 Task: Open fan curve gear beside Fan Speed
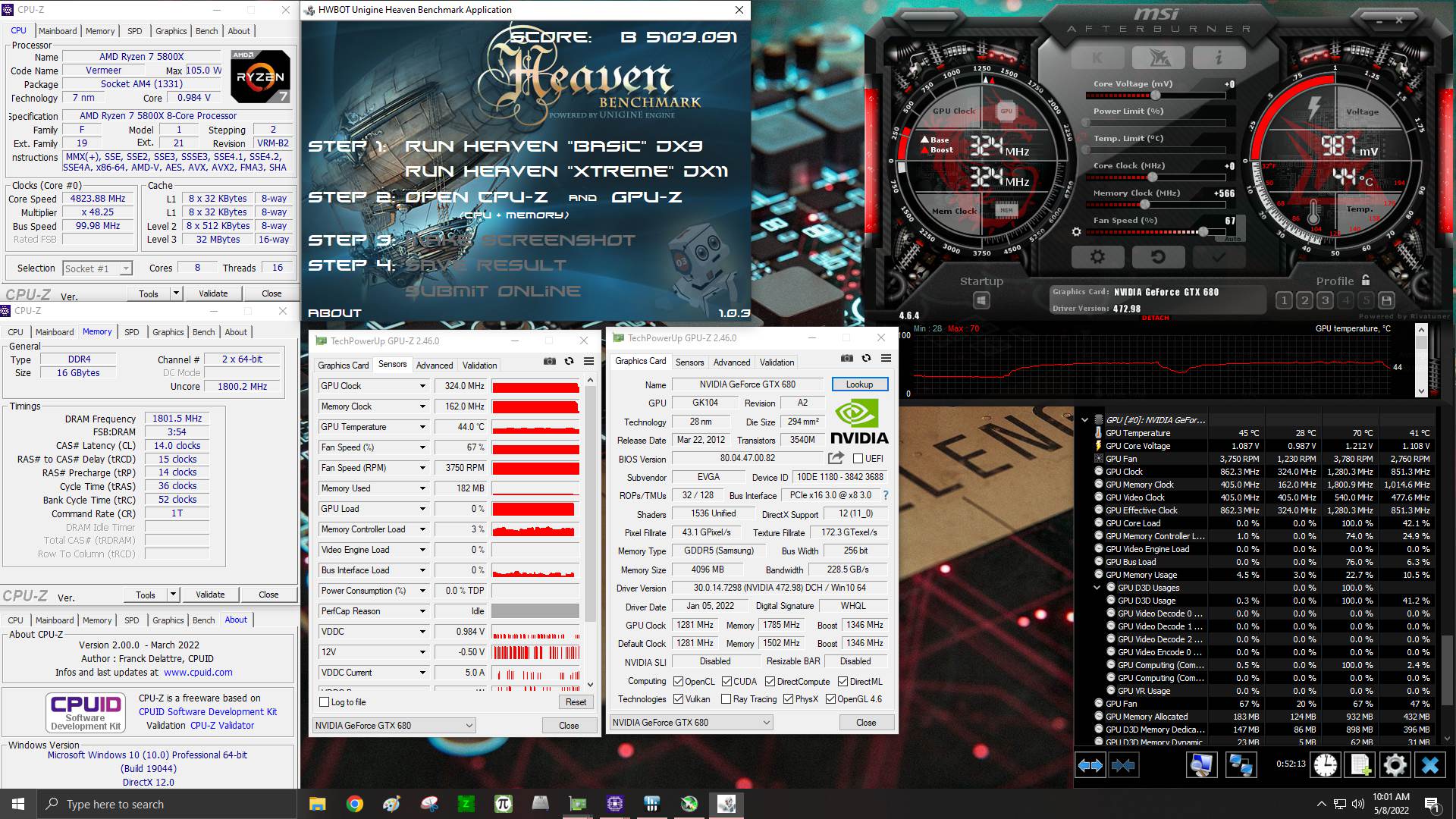tap(1076, 232)
